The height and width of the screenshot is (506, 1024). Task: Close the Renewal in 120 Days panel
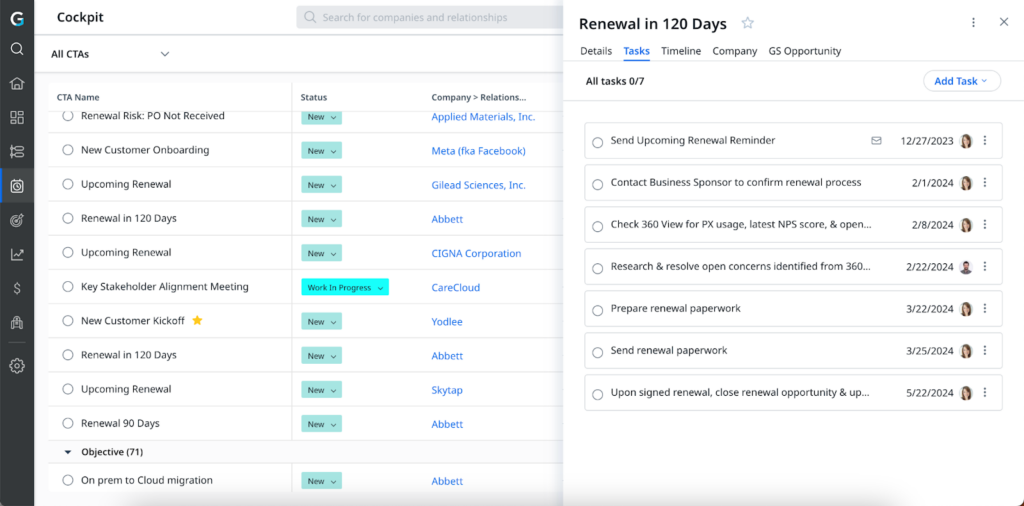[x=1004, y=22]
